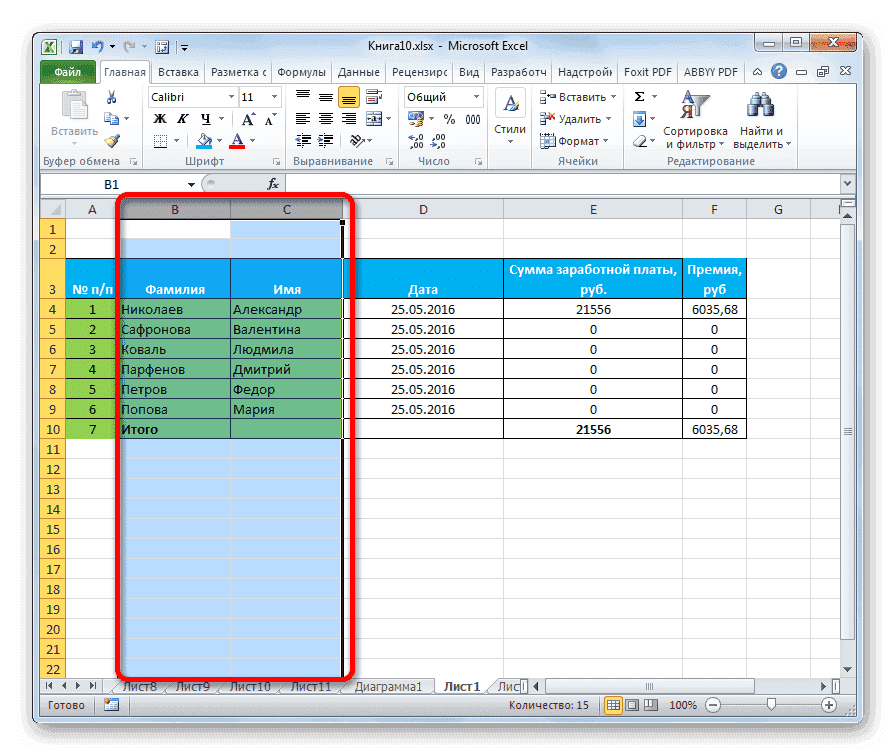Click the percent style % icon
896x756 pixels.
[448, 120]
